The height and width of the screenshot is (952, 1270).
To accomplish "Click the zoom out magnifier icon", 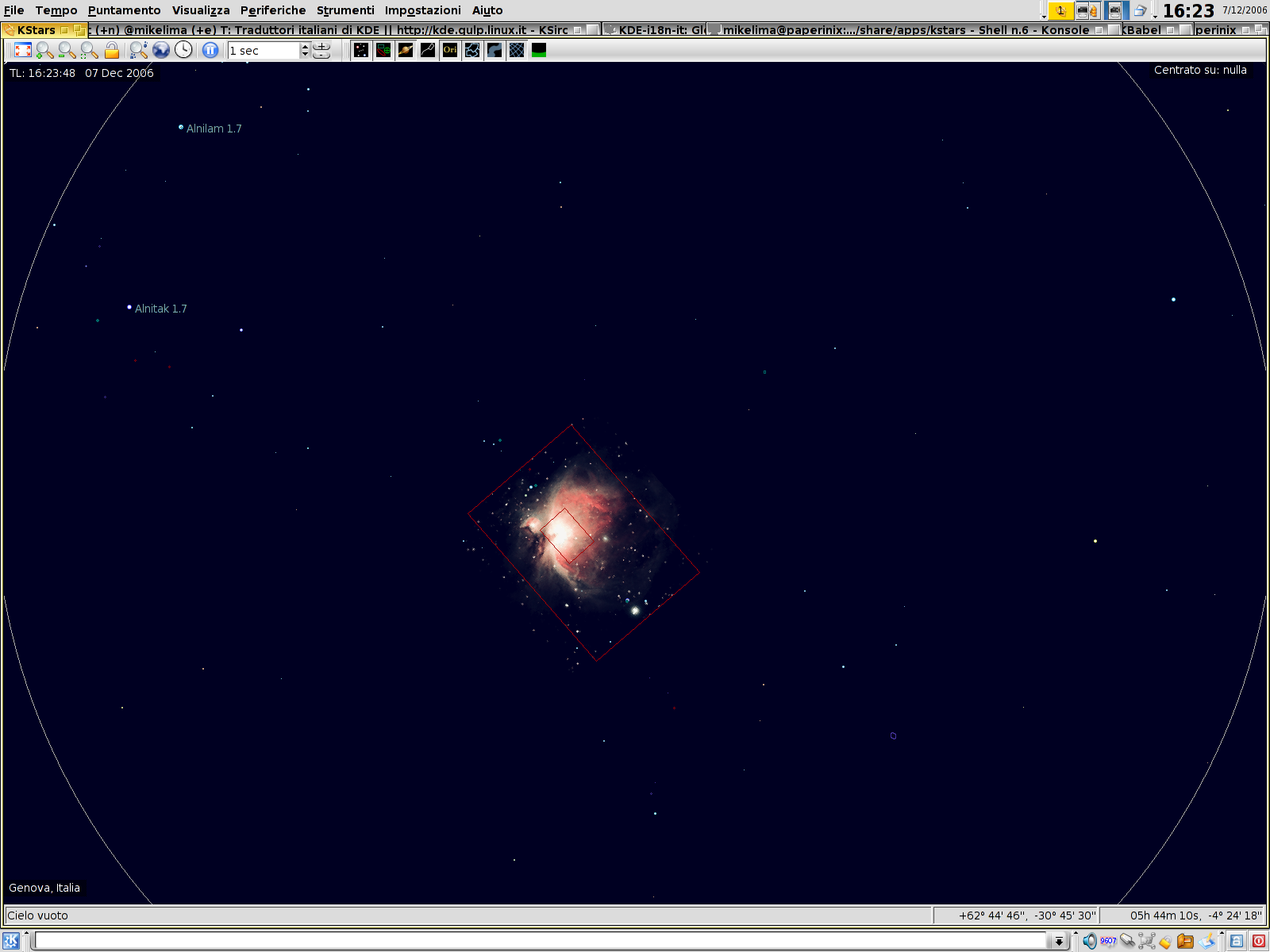I will coord(67,50).
